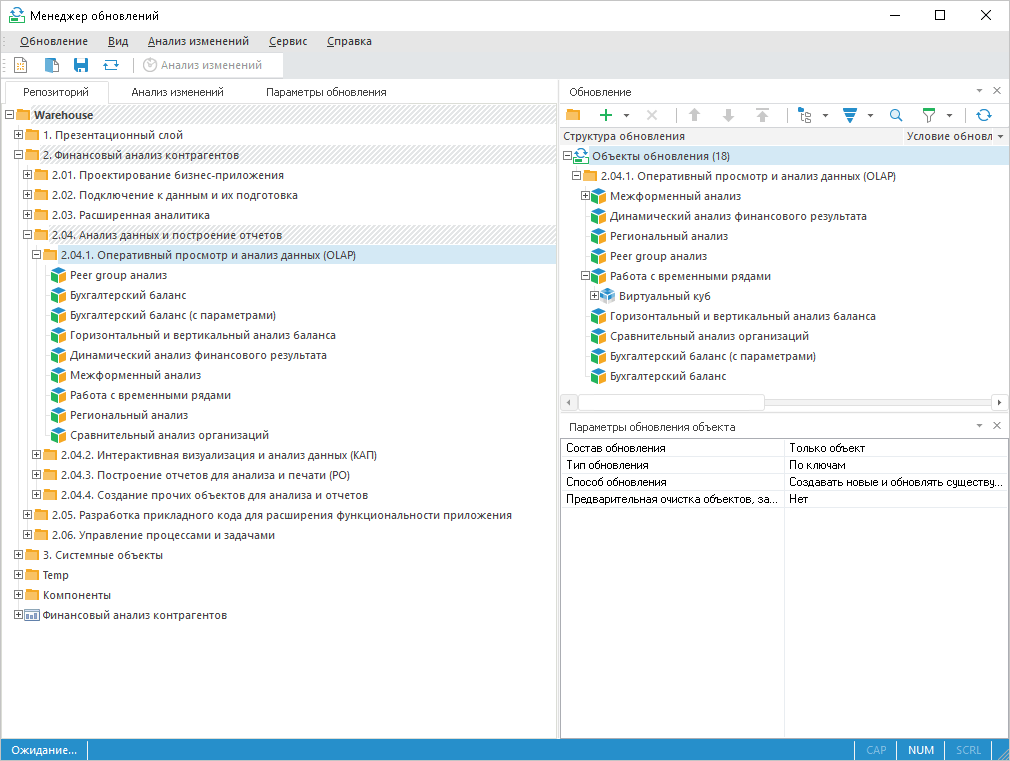This screenshot has width=1010, height=761.
Task: Click the green plus add object icon
Action: click(x=605, y=115)
